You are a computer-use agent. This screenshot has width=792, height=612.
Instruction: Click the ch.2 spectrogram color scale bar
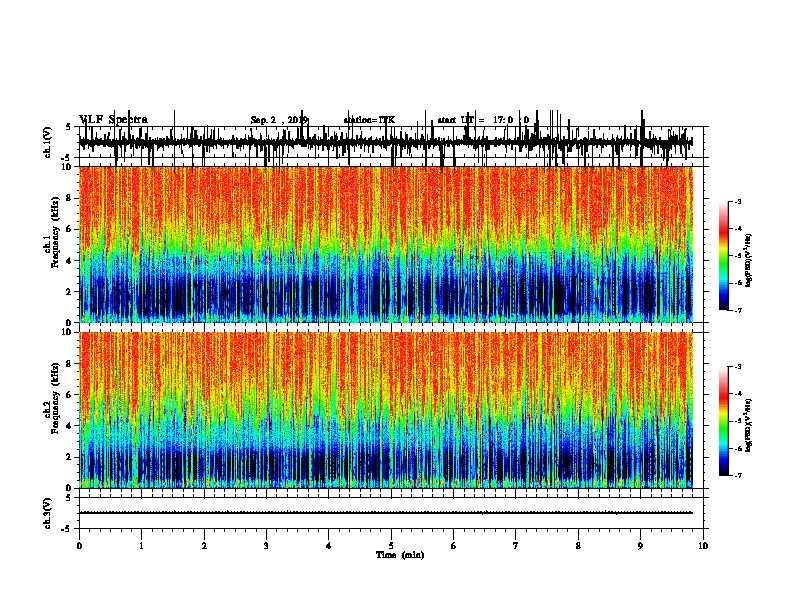(x=723, y=421)
